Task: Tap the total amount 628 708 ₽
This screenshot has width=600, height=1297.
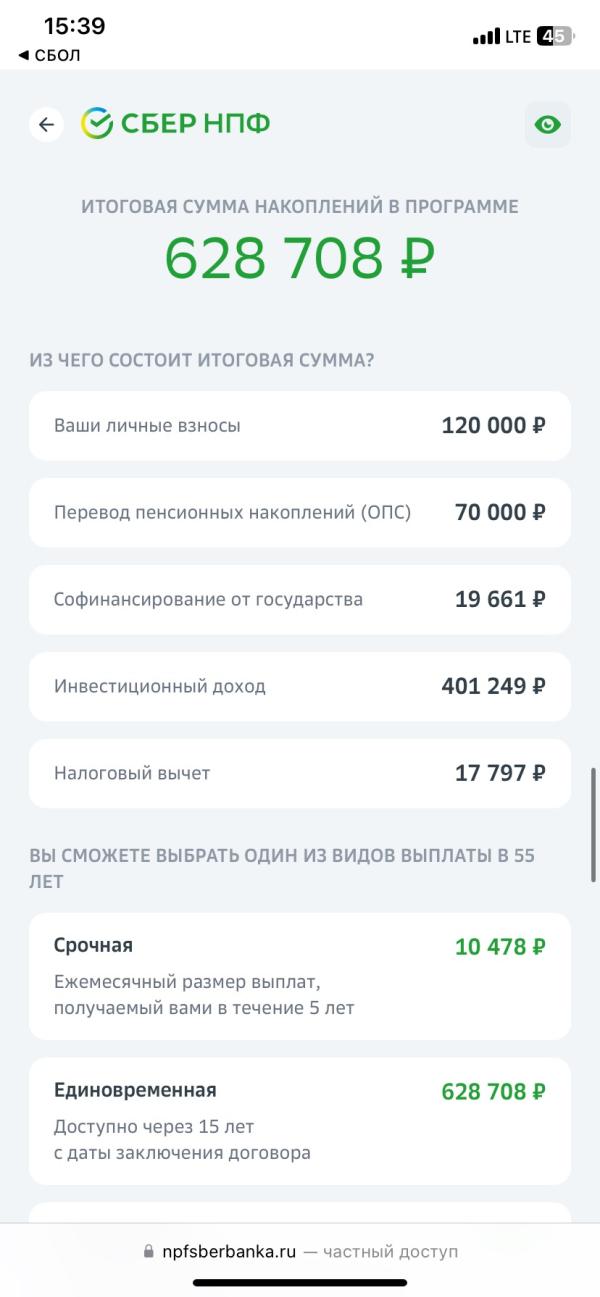Action: tap(300, 257)
